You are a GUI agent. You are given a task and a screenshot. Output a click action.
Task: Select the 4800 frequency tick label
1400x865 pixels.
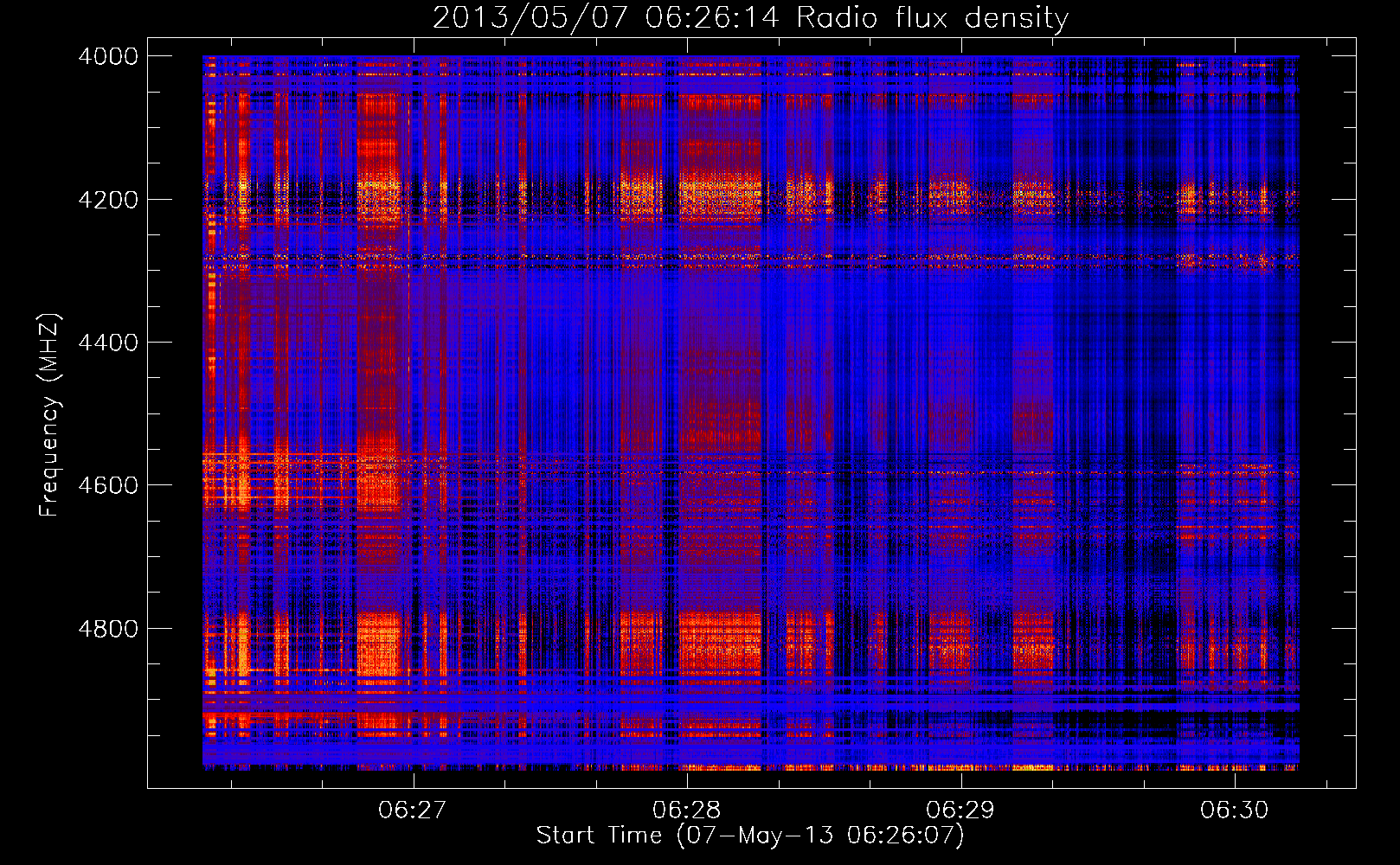coord(108,629)
